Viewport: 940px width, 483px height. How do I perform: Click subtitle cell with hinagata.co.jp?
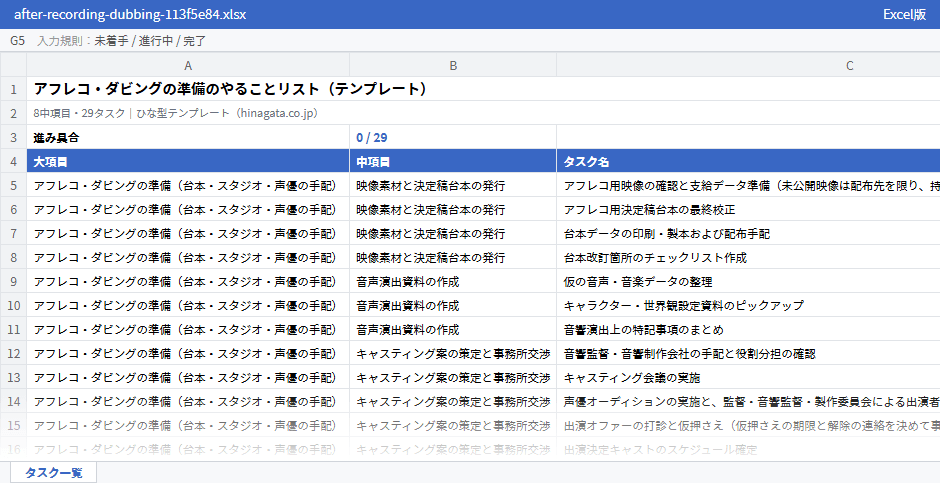176,113
